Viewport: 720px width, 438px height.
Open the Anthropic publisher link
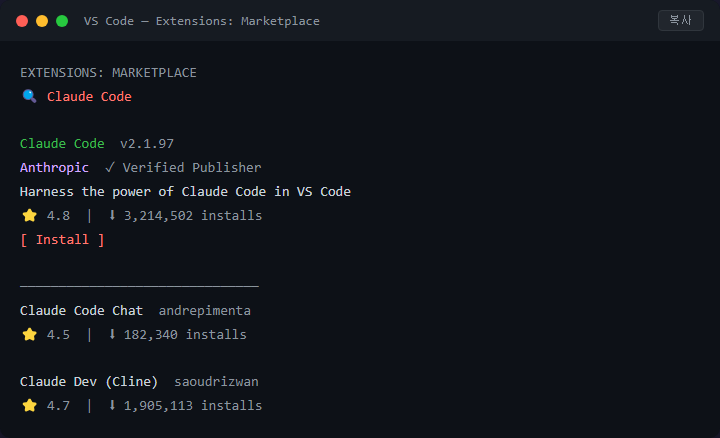click(54, 168)
